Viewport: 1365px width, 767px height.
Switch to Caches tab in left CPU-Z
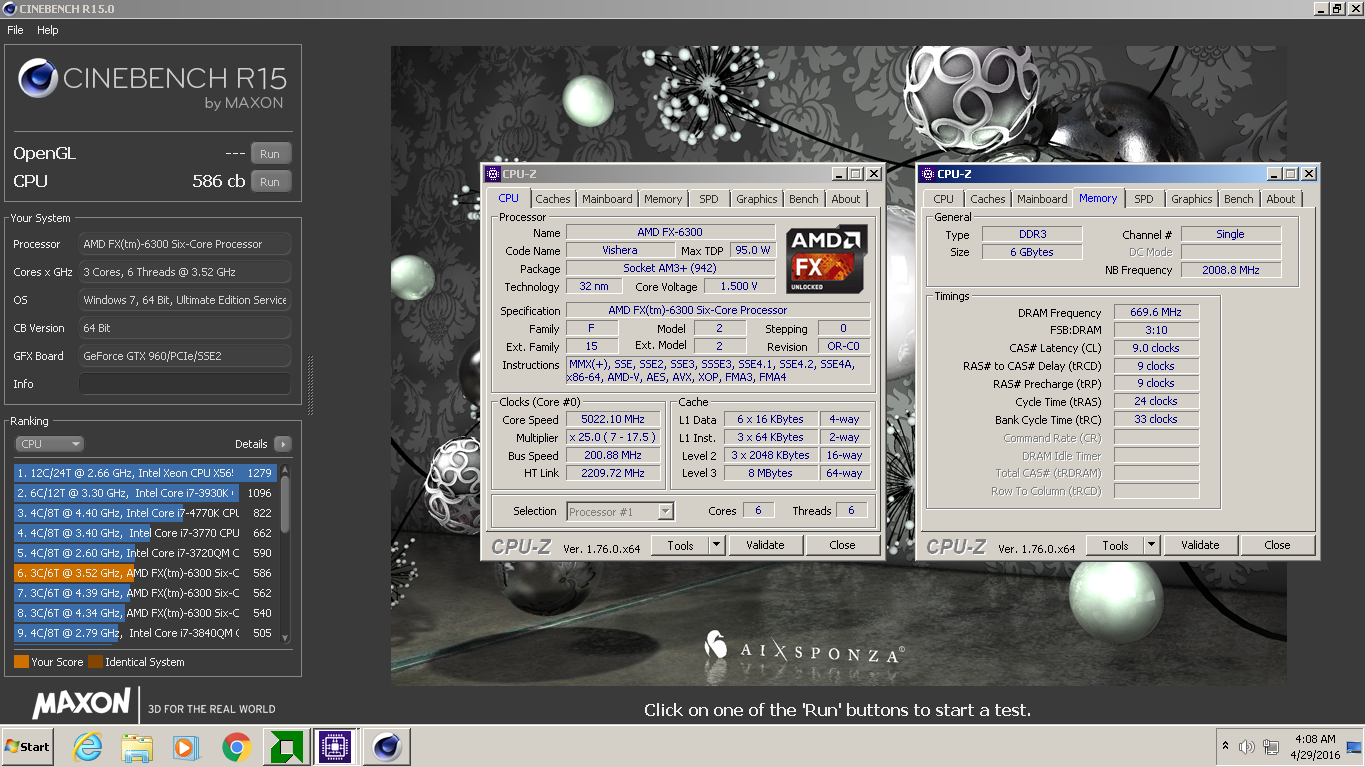coord(552,199)
